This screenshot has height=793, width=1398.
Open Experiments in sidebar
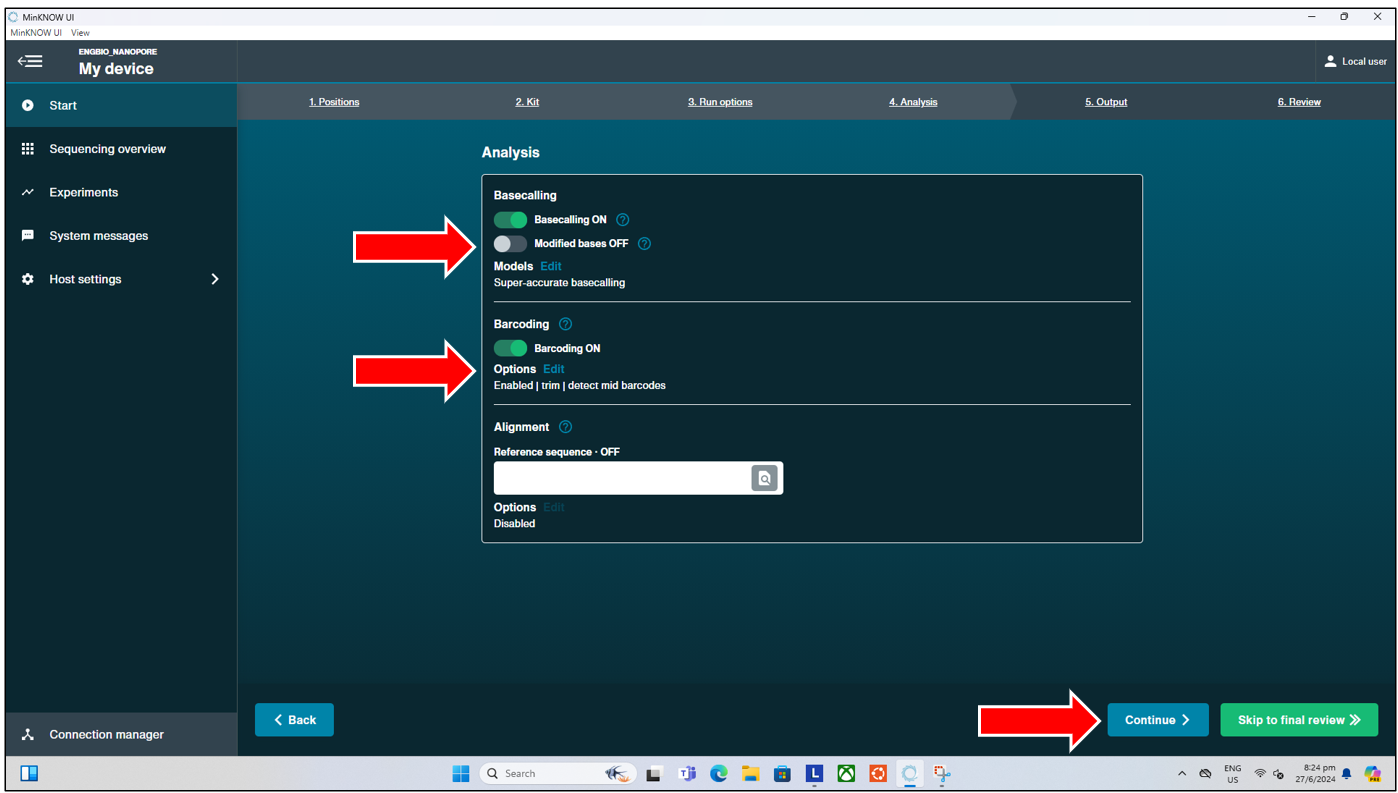(x=121, y=192)
